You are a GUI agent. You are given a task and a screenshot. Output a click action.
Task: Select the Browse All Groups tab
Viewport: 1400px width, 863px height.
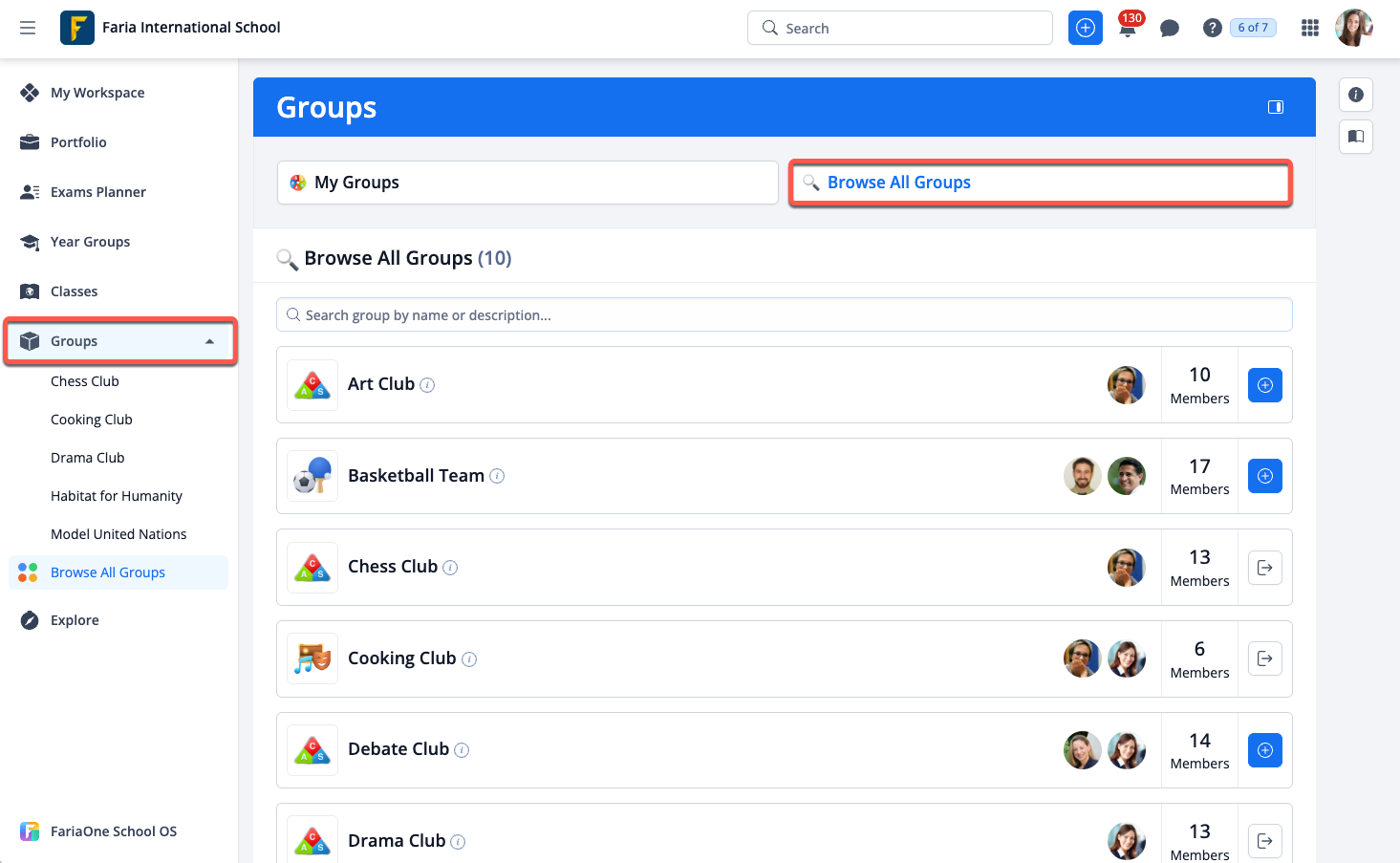[1040, 183]
